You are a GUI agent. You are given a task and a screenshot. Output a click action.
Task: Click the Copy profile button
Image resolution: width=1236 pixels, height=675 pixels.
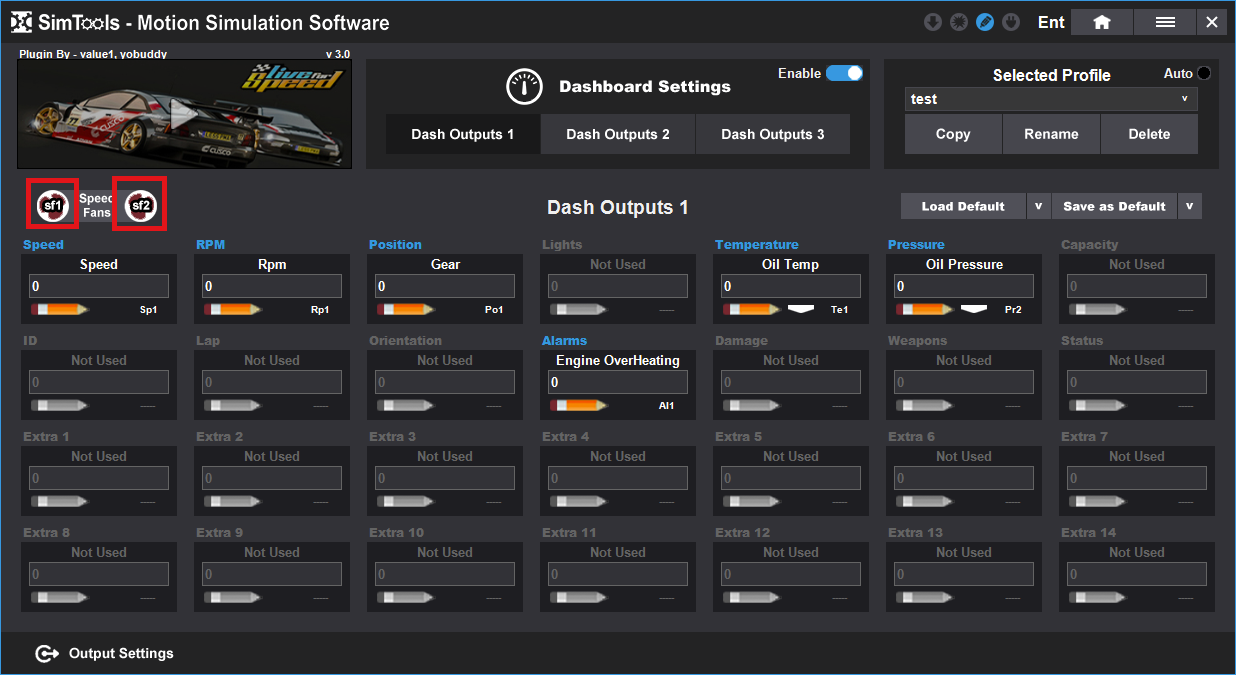(953, 134)
